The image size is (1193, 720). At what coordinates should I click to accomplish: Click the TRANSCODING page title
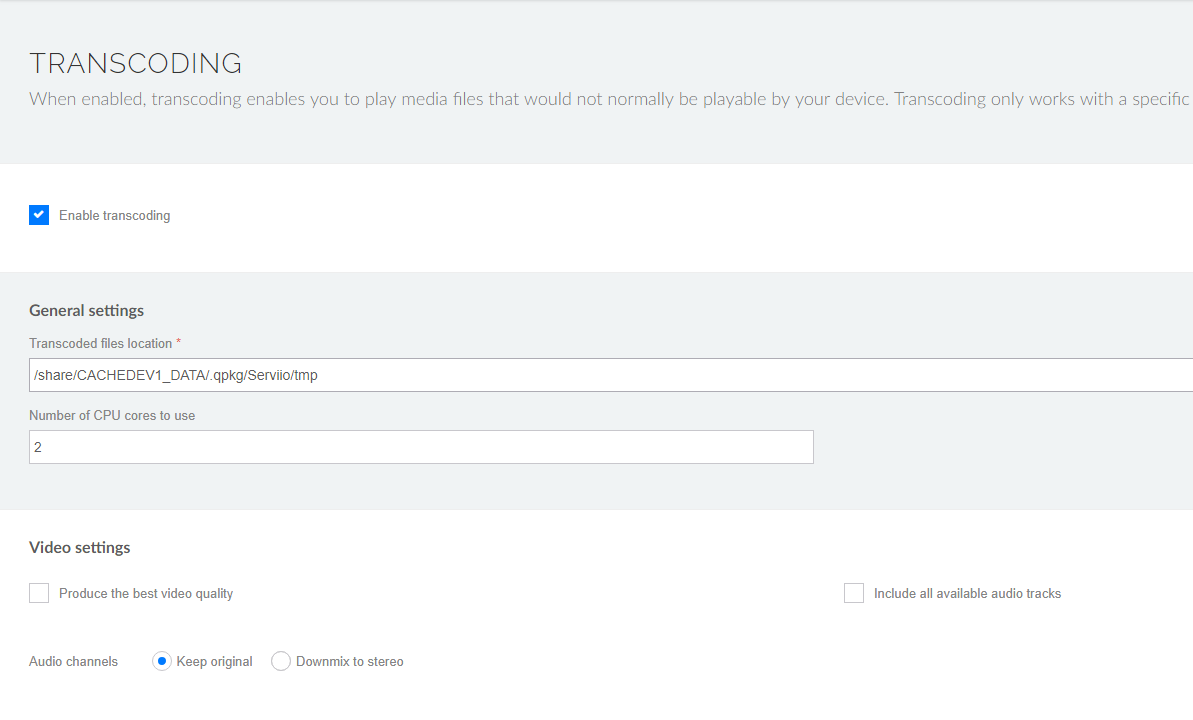[x=136, y=63]
